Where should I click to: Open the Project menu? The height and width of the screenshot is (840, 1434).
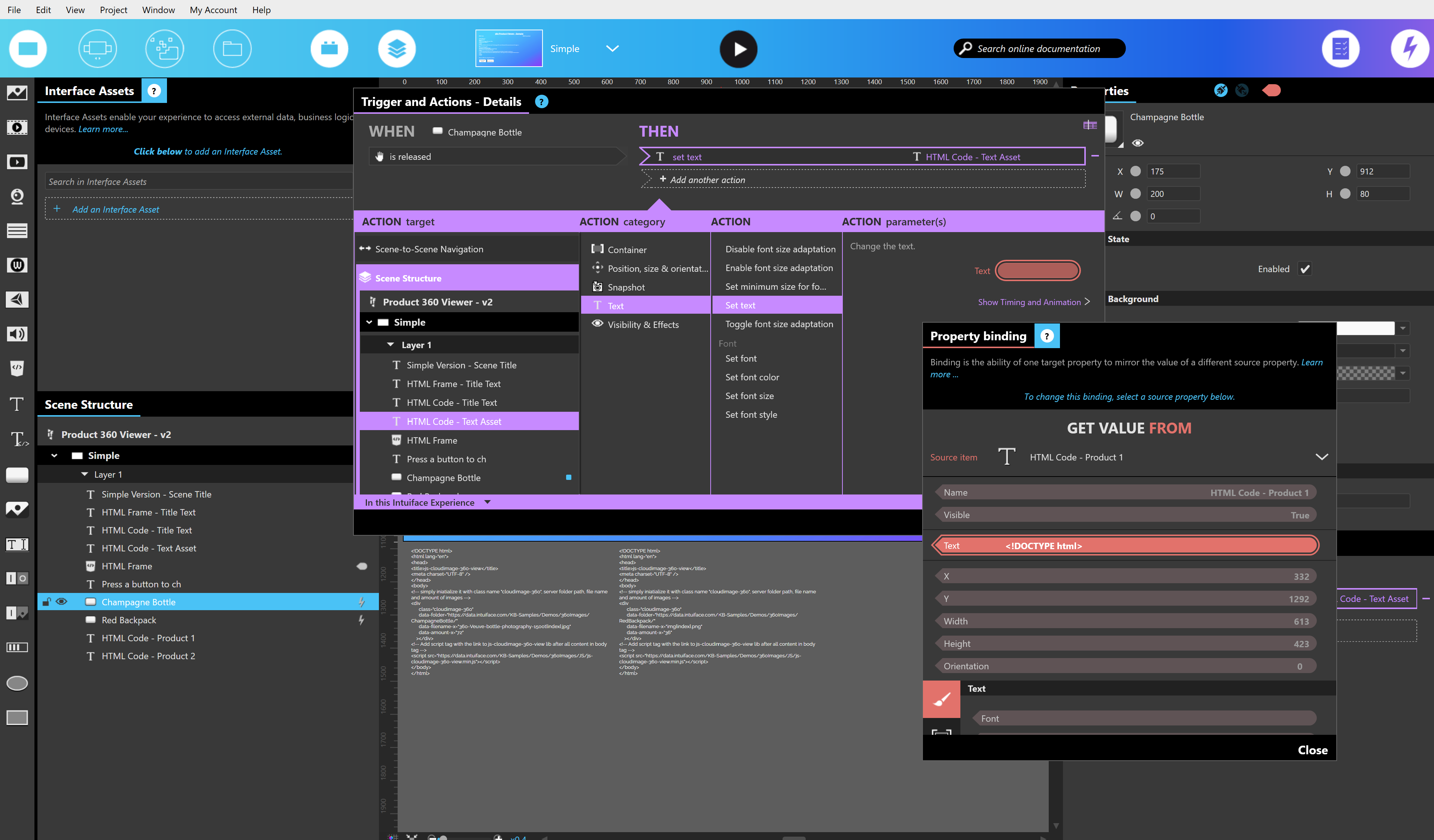[x=113, y=10]
